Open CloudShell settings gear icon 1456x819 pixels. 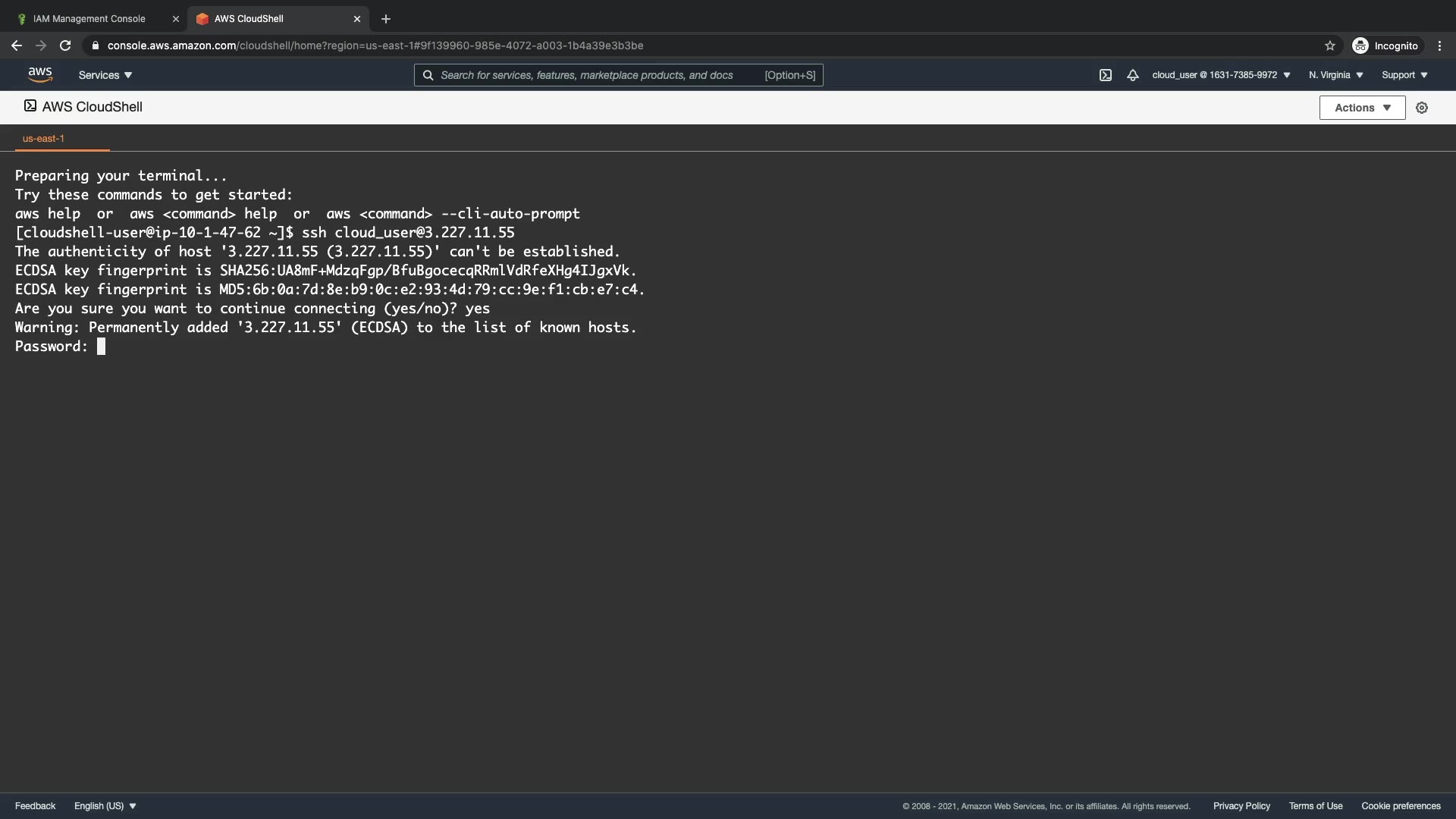pos(1422,108)
